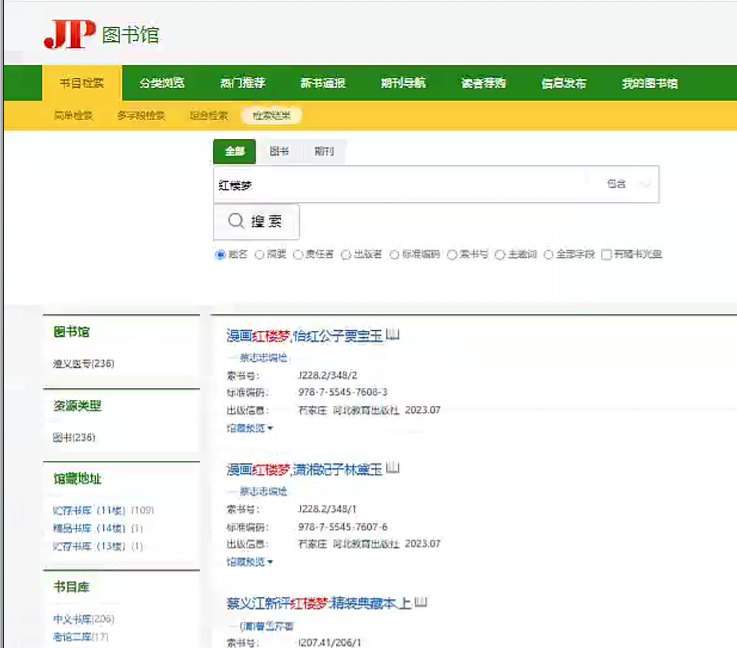Enable the 有随书光盘 checkbox

(x=606, y=255)
